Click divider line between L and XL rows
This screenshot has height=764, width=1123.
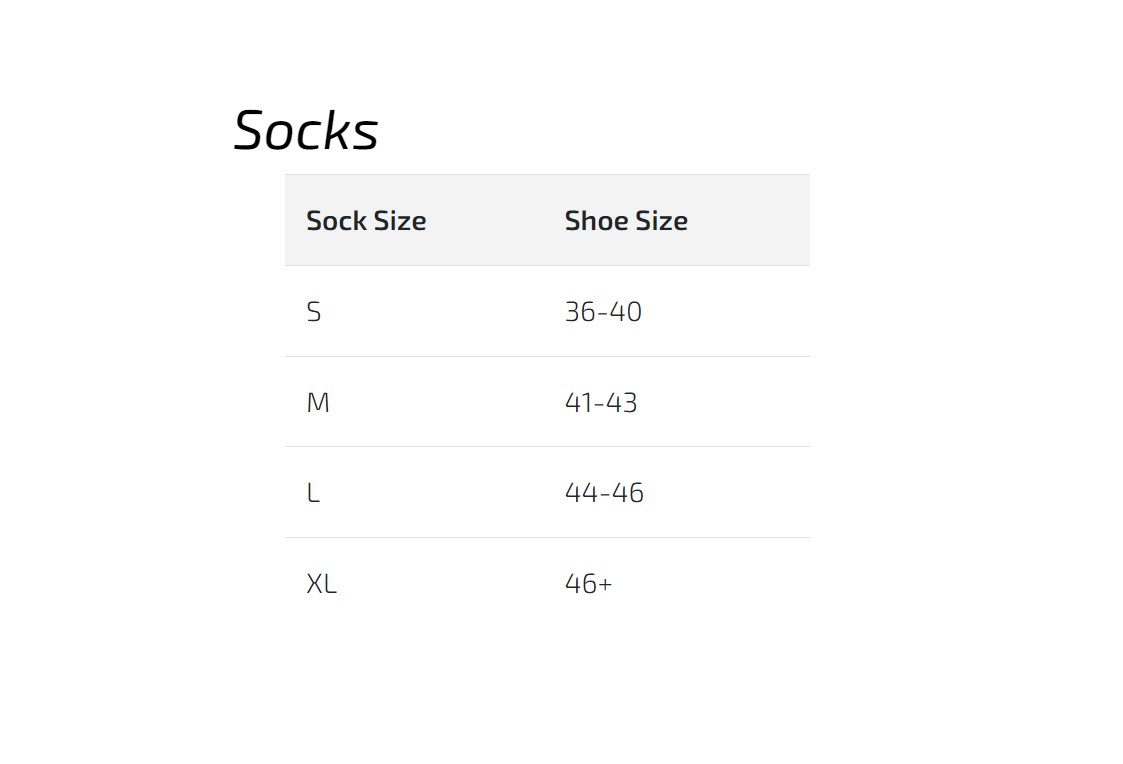(547, 537)
